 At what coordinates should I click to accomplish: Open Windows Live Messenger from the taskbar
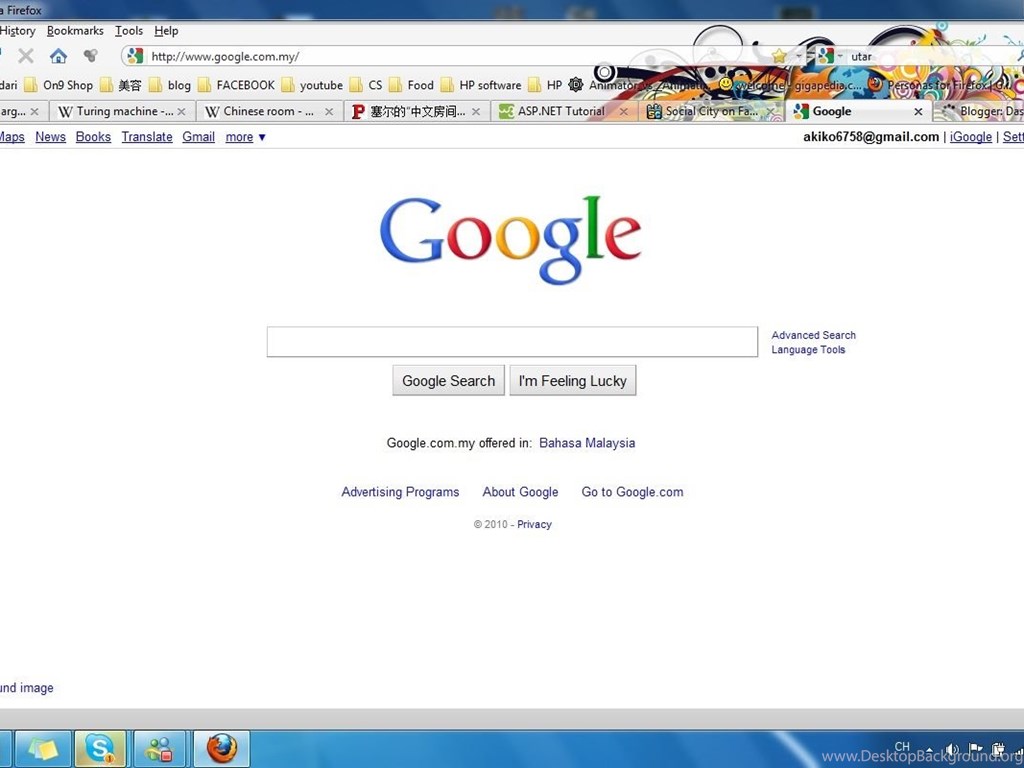point(159,748)
